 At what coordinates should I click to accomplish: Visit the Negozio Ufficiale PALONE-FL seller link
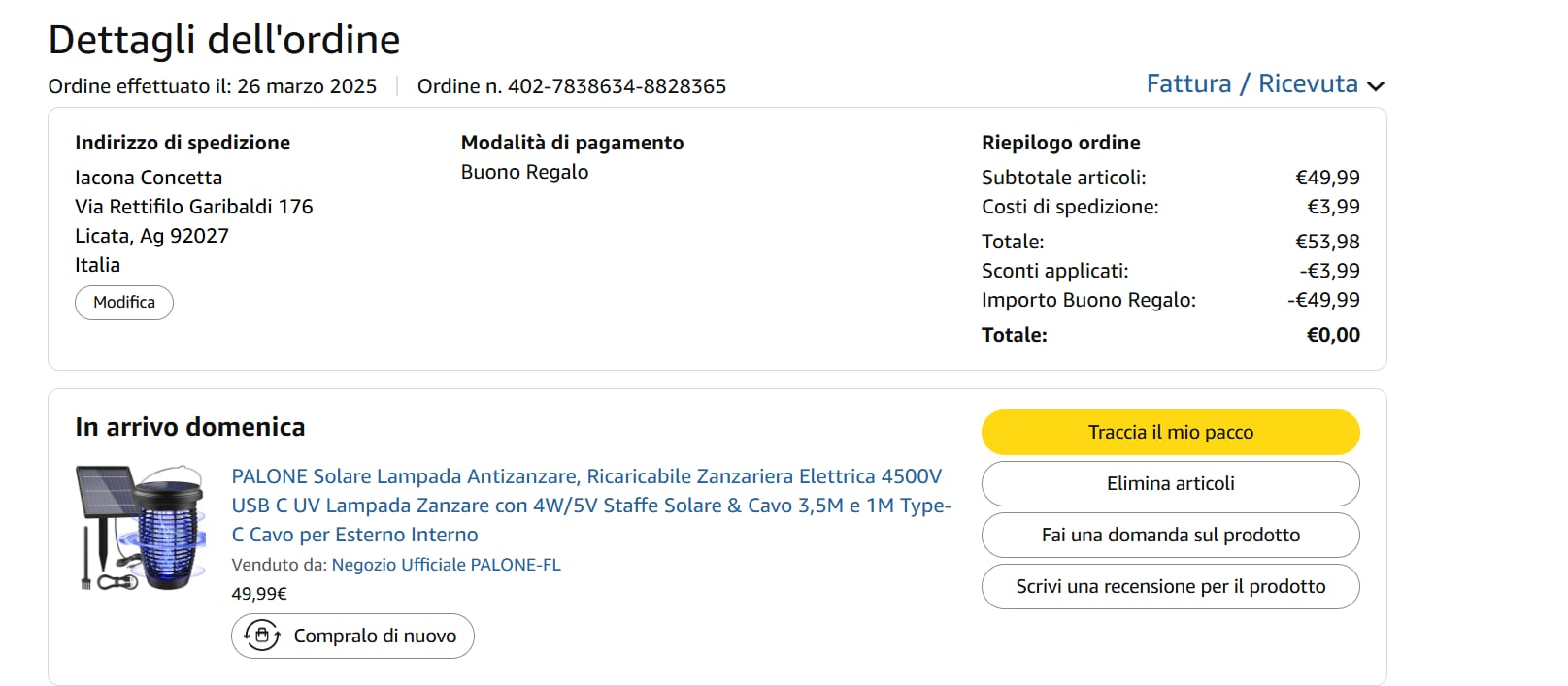[x=446, y=565]
